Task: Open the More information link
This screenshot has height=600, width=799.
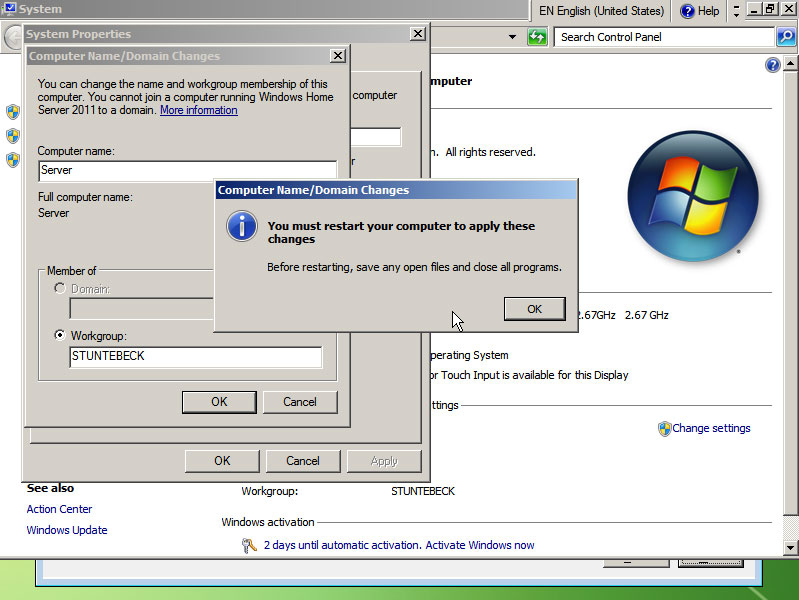Action: pyautogui.click(x=199, y=110)
